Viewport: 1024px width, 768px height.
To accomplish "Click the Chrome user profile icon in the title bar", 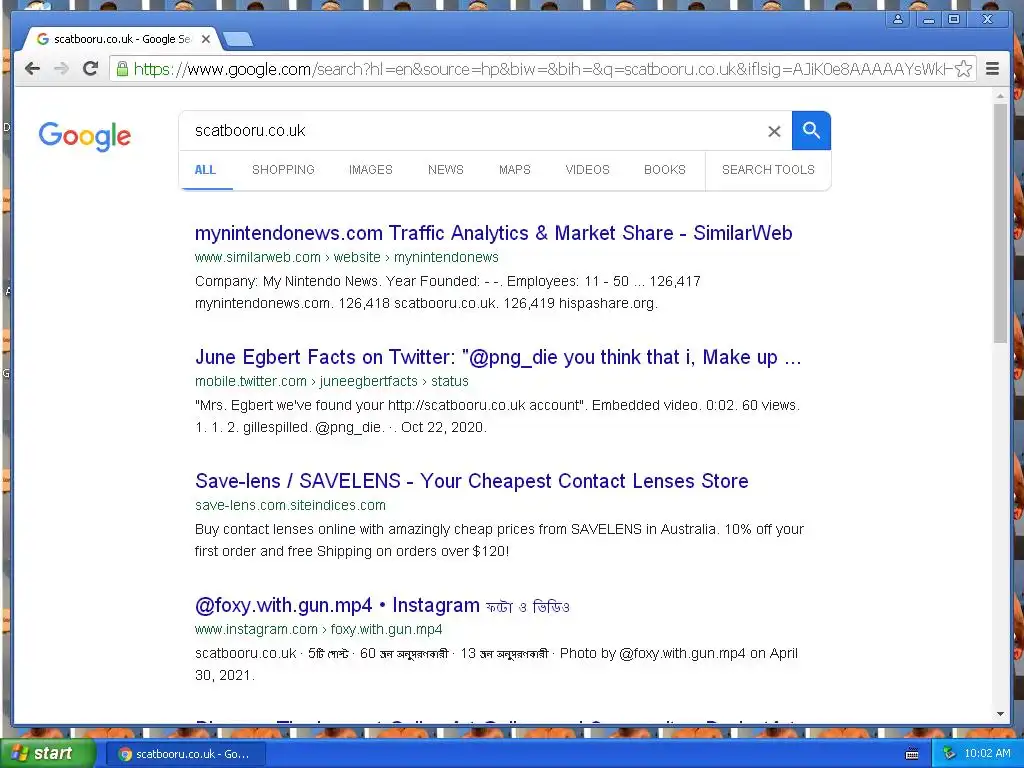I will pyautogui.click(x=898, y=20).
